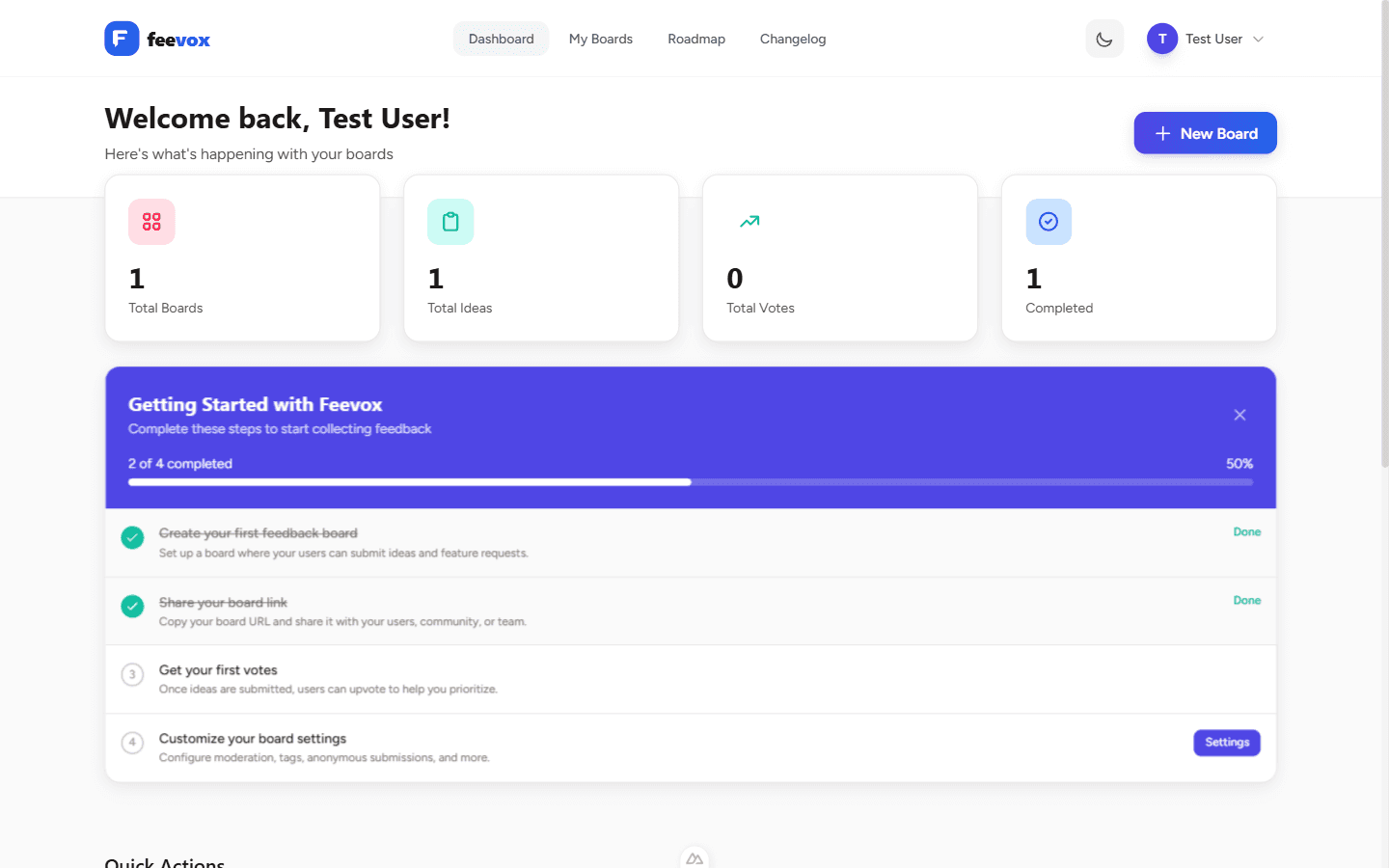Go to My Boards
Image resolution: width=1389 pixels, height=868 pixels.
(x=601, y=39)
